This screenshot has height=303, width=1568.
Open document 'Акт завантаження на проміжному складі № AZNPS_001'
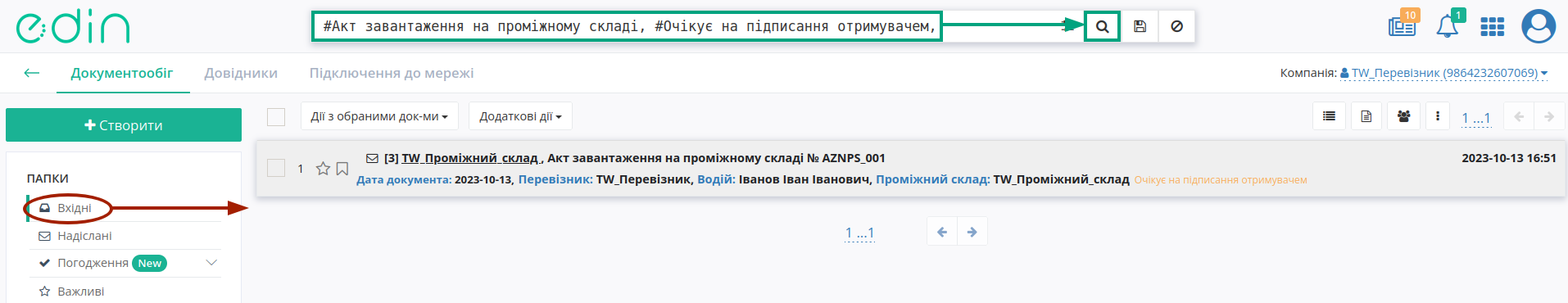(716, 158)
